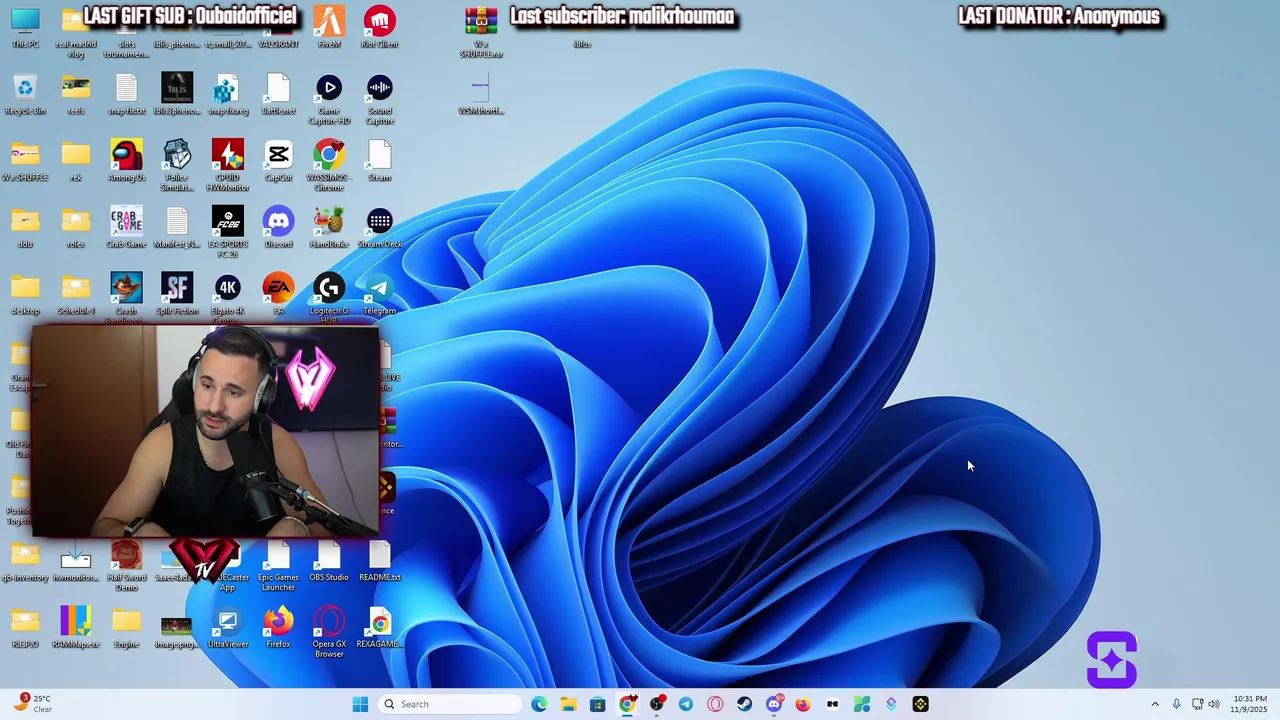Viewport: 1280px width, 720px height.
Task: Launch FiveM from the desktop
Action: click(329, 27)
